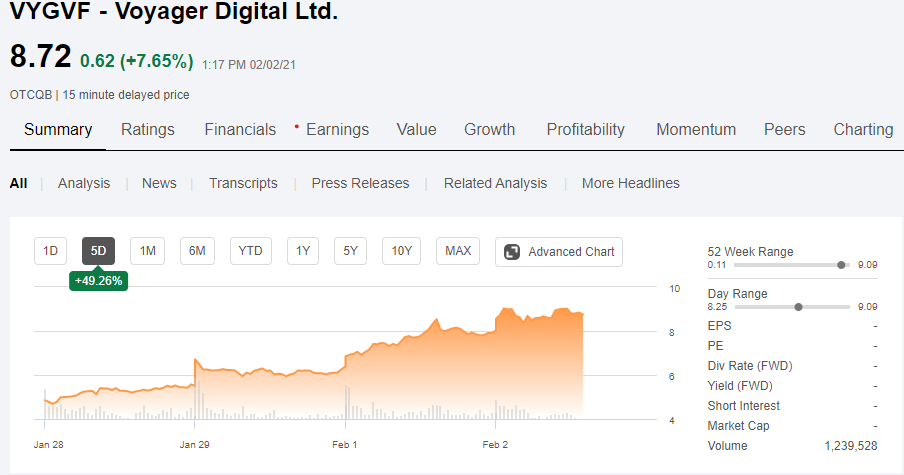The height and width of the screenshot is (475, 904).
Task: Click the PE label
Action: click(715, 346)
